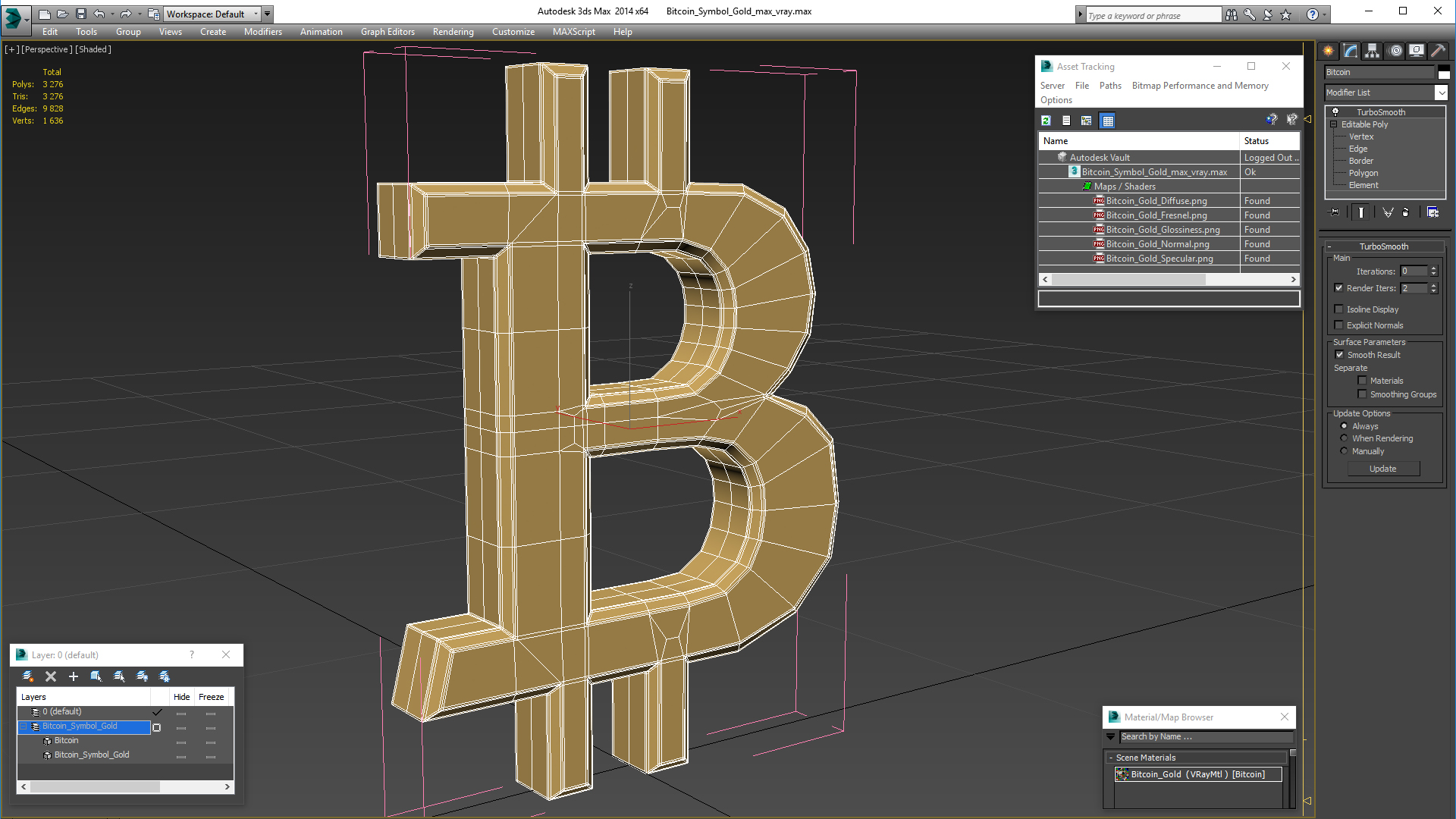Select Polygon sub-object level
Viewport: 1456px width, 819px height.
1363,173
